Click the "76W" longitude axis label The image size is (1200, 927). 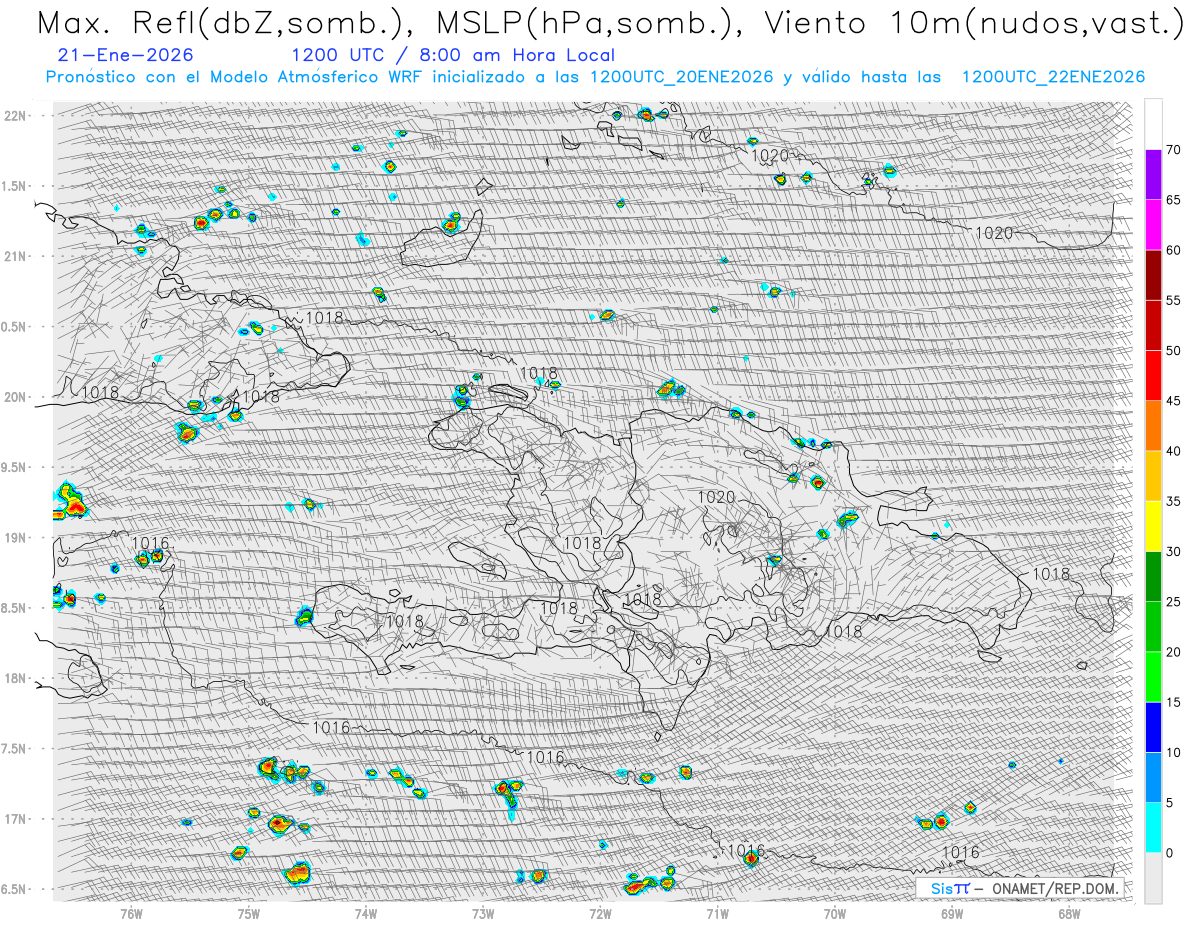131,913
